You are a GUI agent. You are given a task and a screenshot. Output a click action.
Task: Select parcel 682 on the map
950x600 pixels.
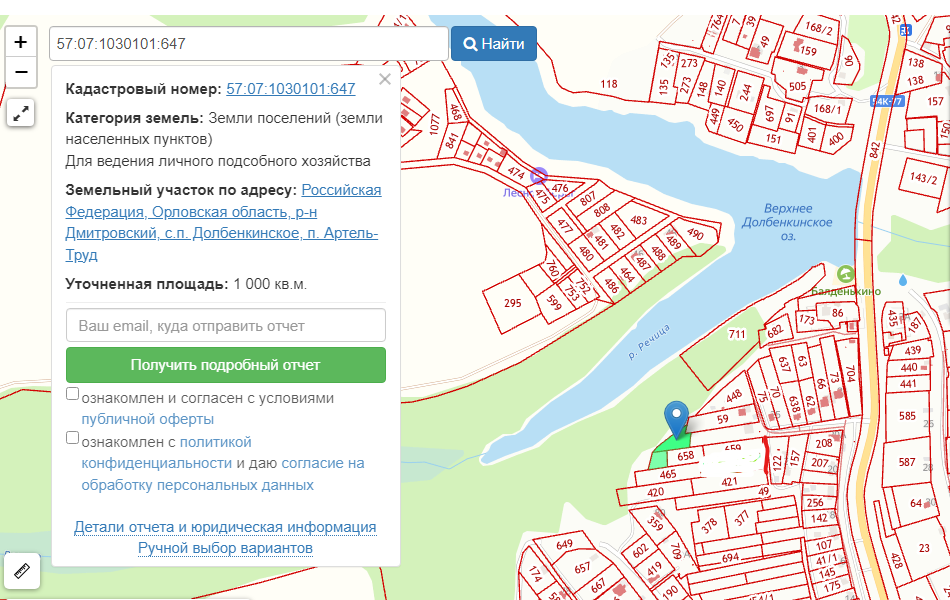775,331
